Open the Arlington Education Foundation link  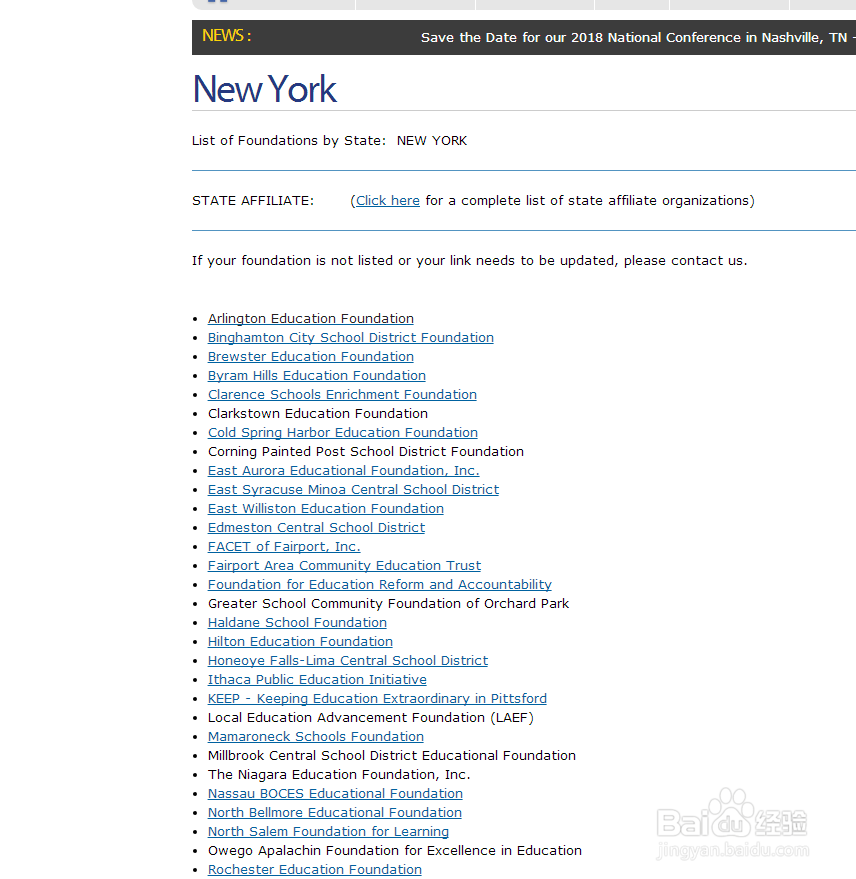coord(311,318)
